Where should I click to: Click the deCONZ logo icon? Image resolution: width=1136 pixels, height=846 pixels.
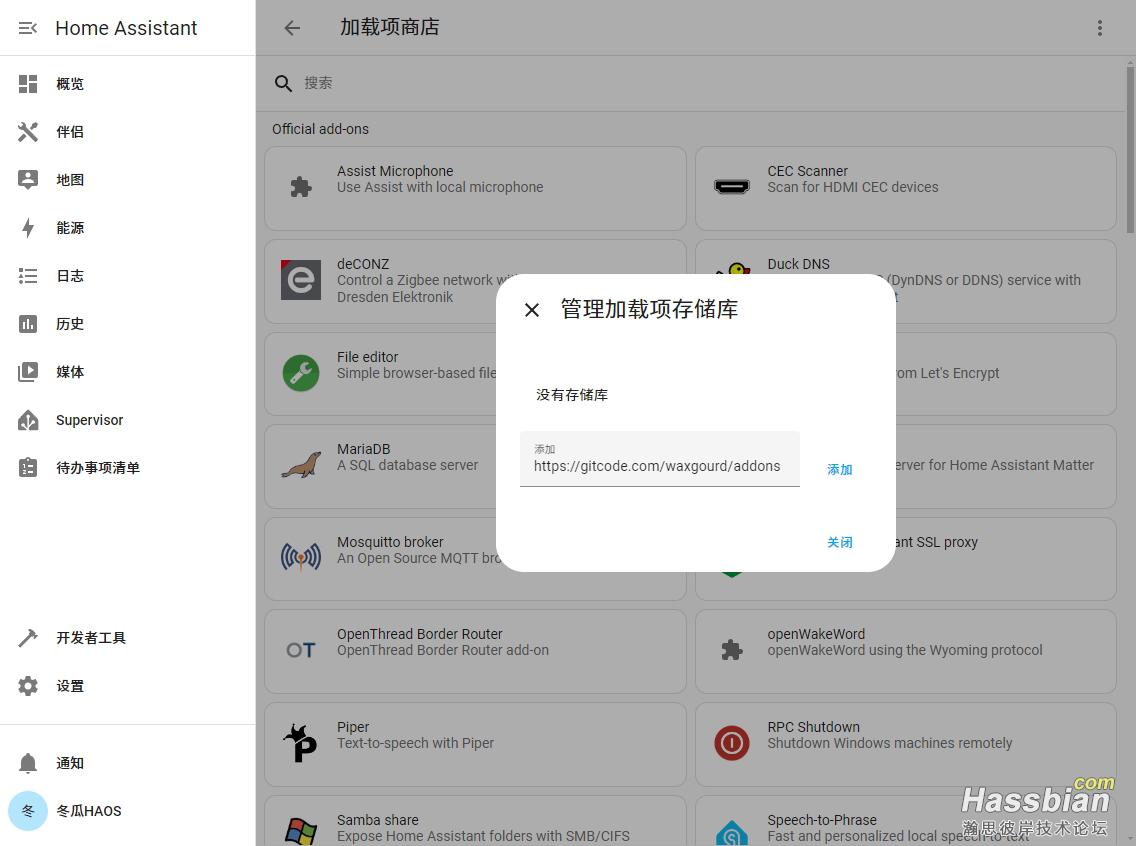tap(301, 280)
